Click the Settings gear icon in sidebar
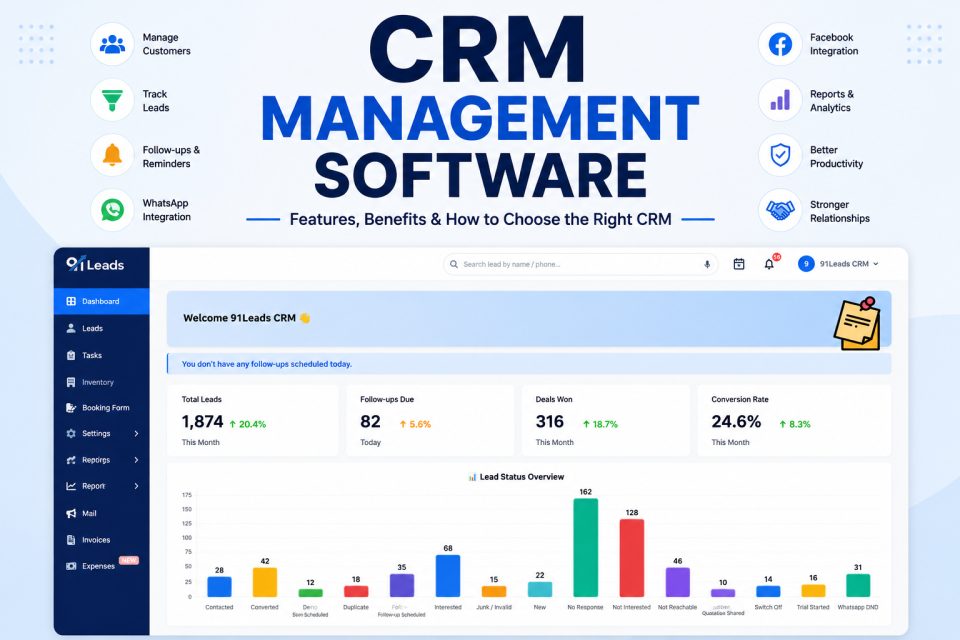The image size is (960, 640). 71,433
